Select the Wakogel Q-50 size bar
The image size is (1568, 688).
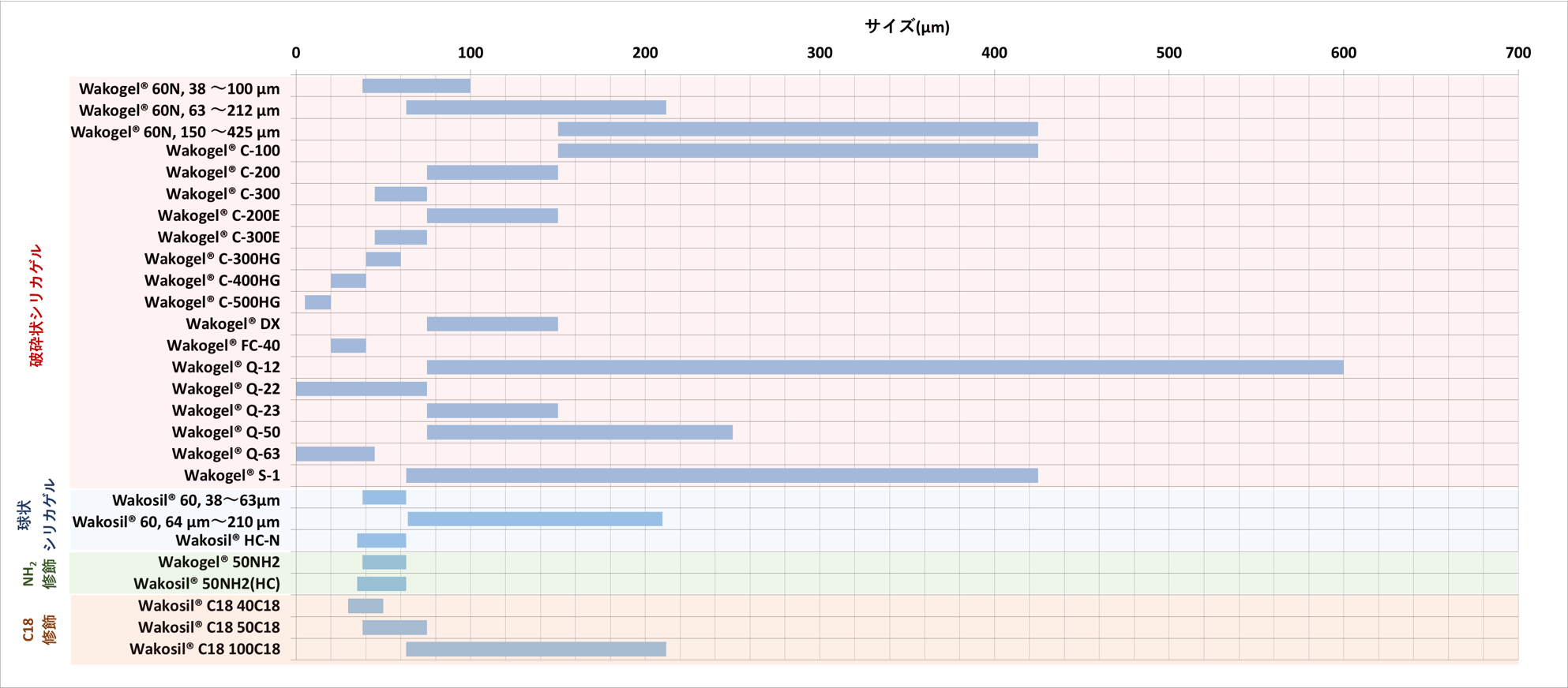click(x=580, y=432)
